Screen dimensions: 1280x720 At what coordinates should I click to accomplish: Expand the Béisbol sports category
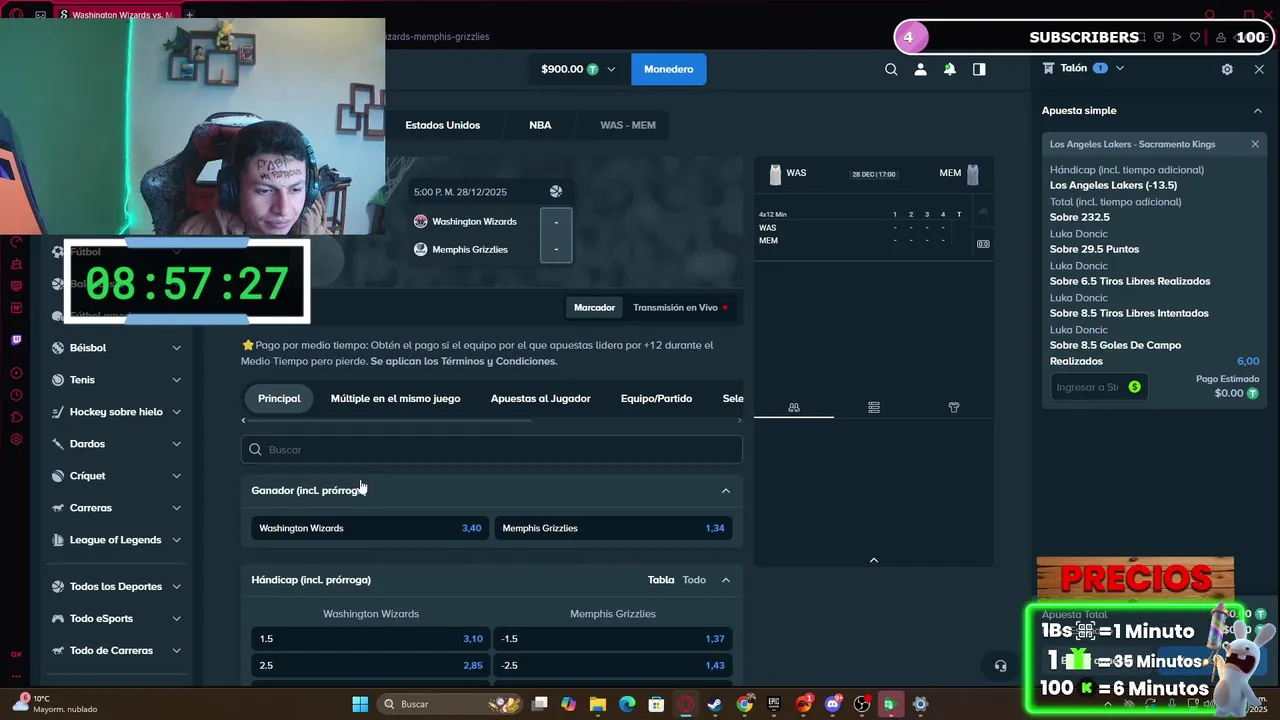click(176, 348)
